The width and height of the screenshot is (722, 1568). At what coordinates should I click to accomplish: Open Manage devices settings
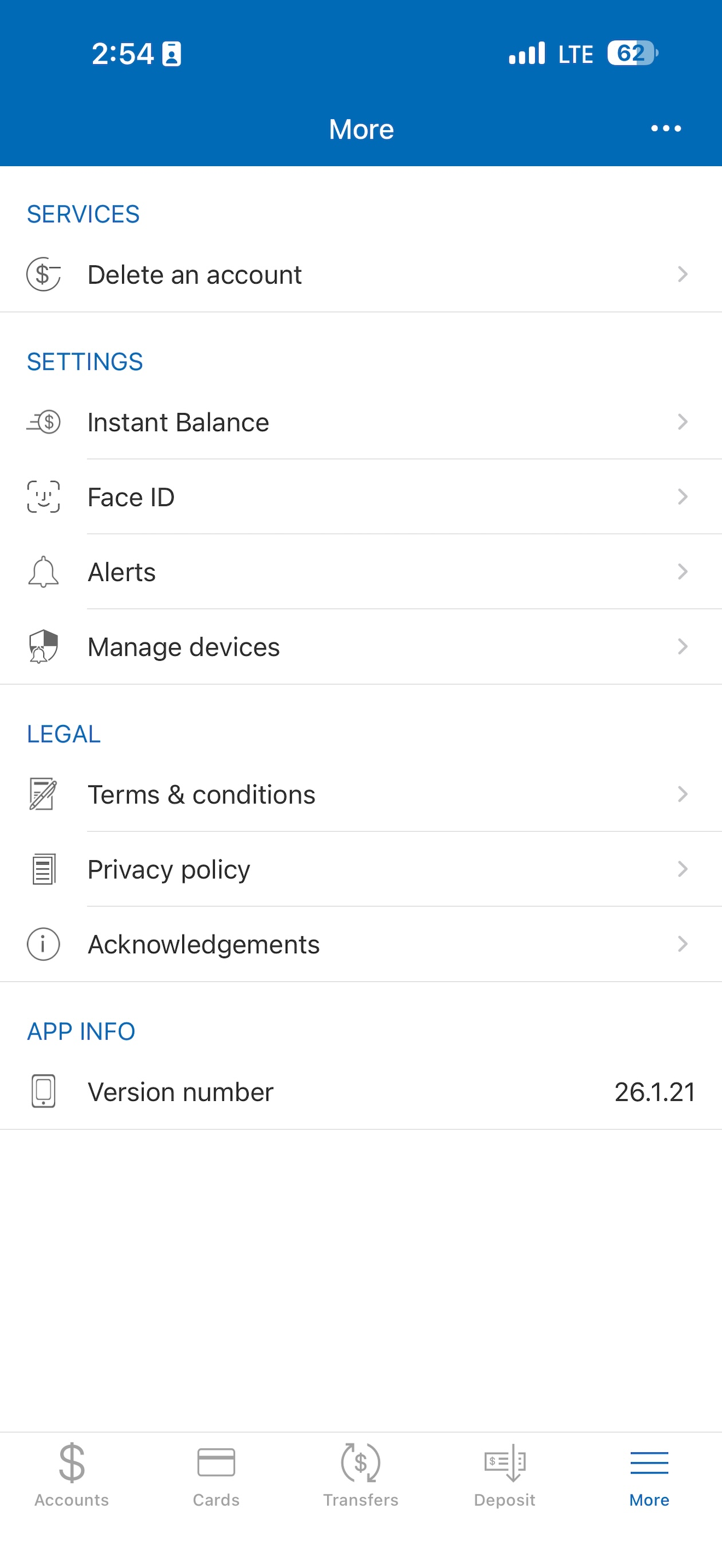[x=361, y=646]
